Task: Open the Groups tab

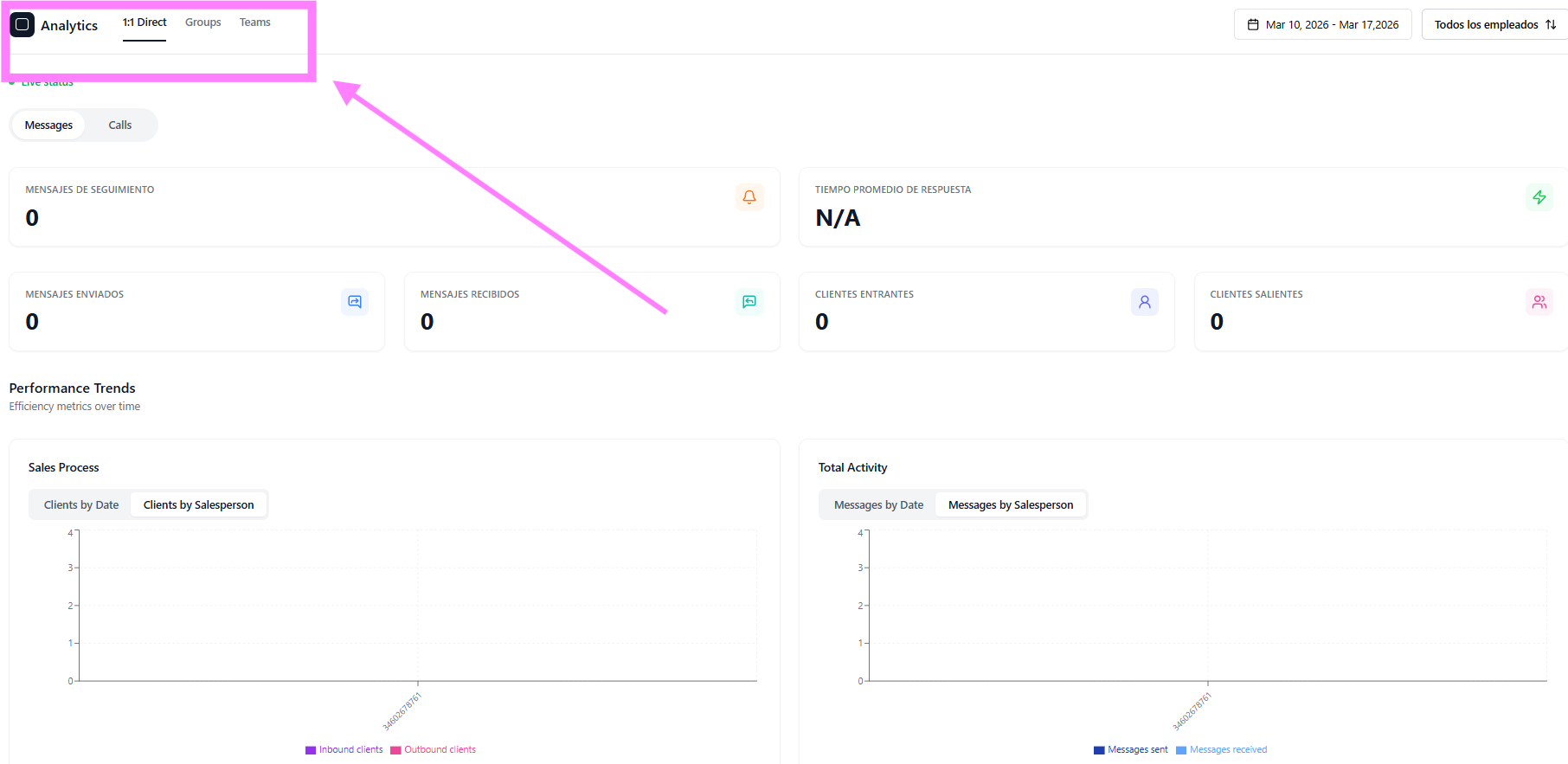Action: [202, 22]
